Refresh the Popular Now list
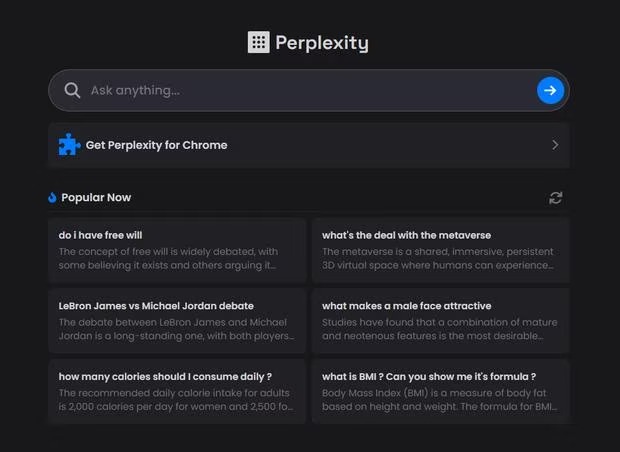The image size is (620, 452). [555, 198]
